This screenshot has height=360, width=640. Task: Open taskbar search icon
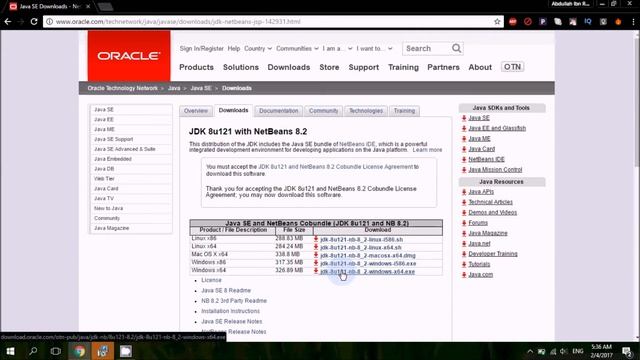33,351
